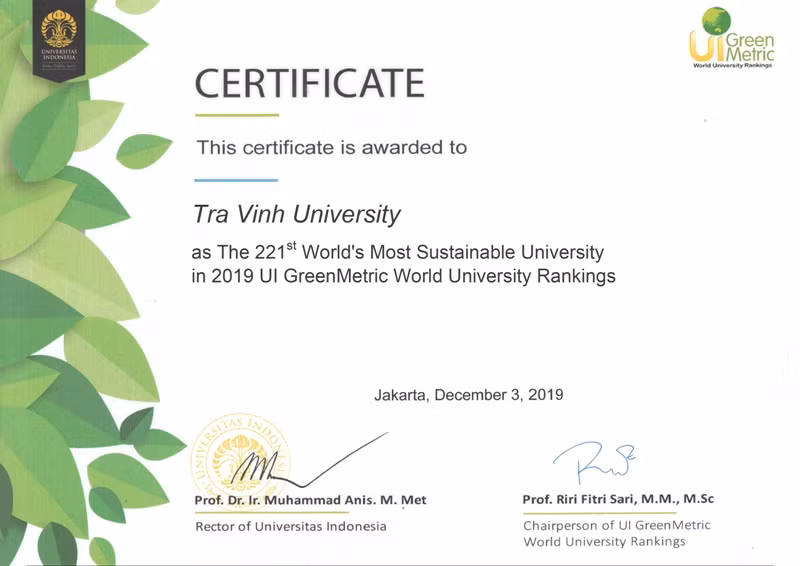The image size is (800, 566).
Task: Click the 'Rector of Universitas Indonesia' title
Action: coord(290,526)
